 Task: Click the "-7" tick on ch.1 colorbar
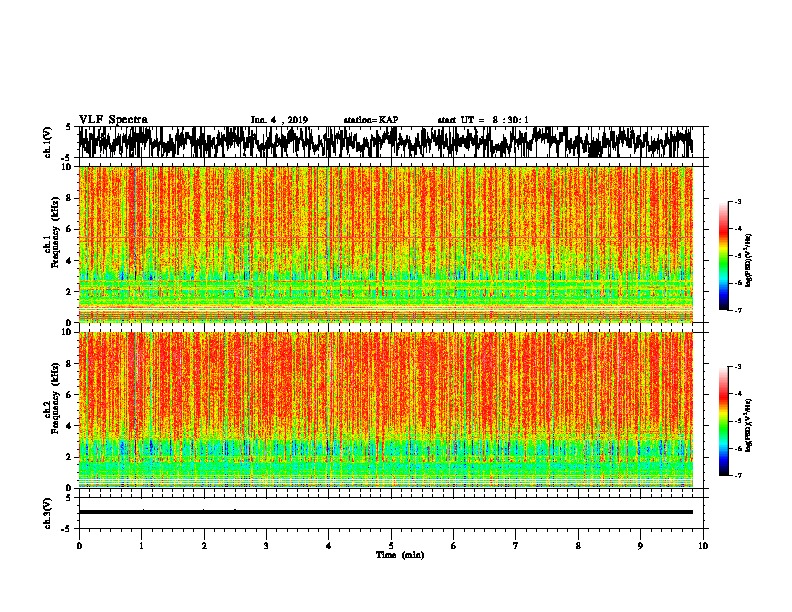(x=738, y=310)
